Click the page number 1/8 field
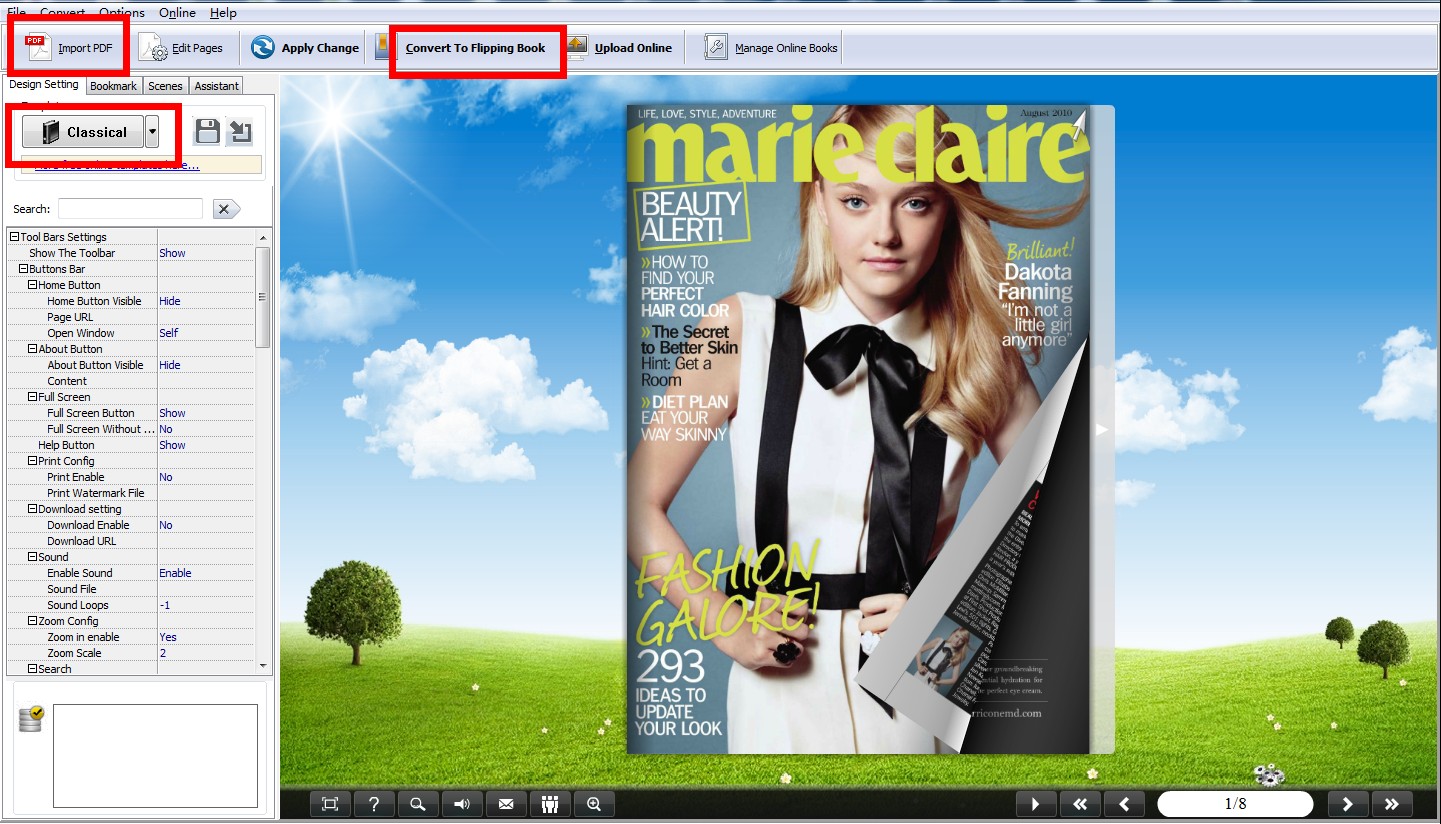The width and height of the screenshot is (1441, 824). [1235, 804]
